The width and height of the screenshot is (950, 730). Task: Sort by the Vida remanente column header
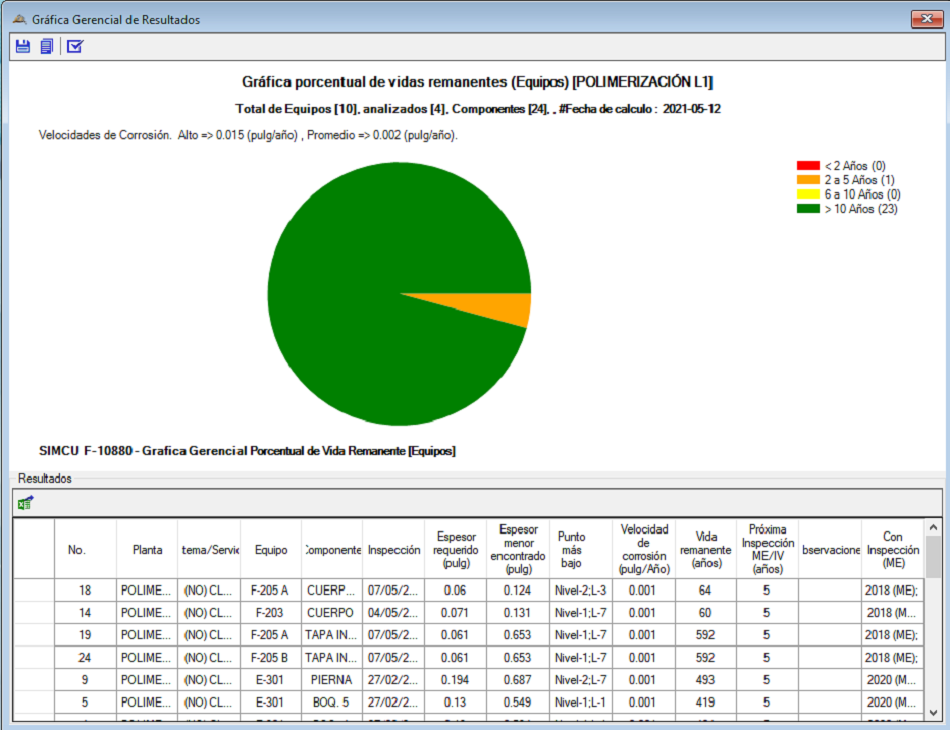[705, 546]
